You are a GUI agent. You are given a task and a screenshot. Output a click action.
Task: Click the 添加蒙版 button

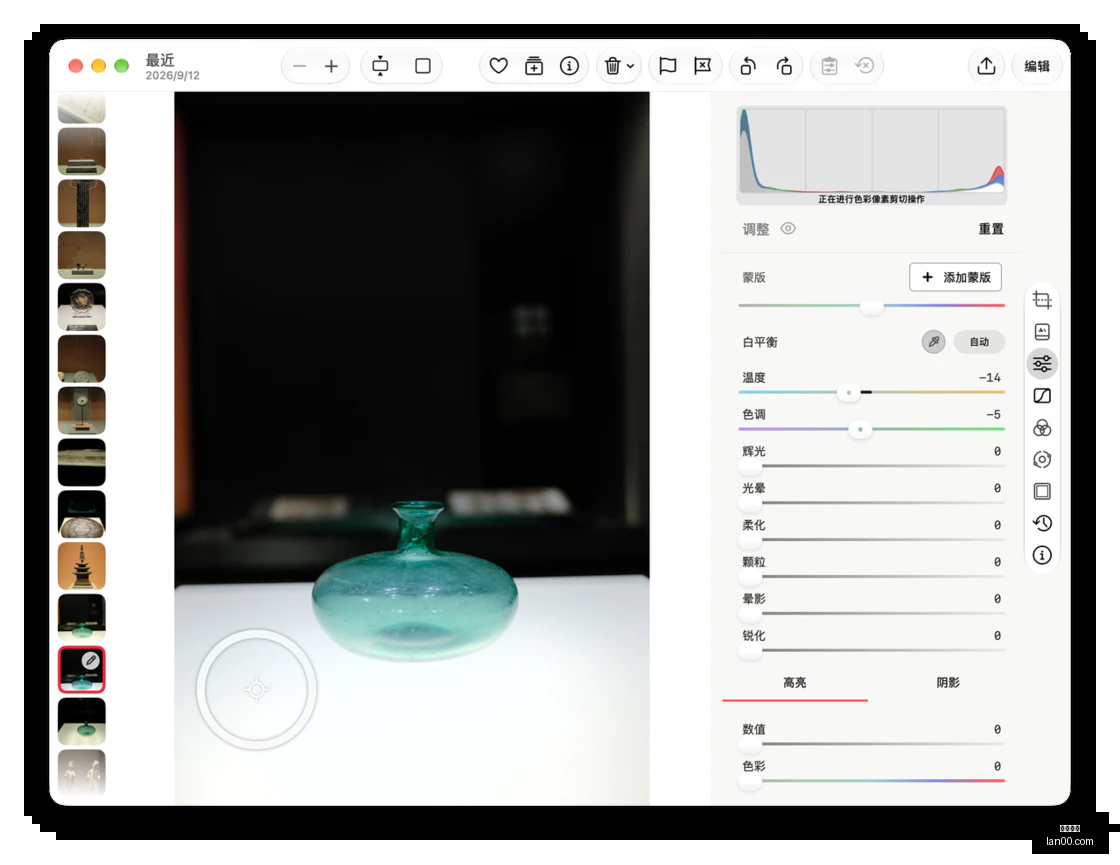[x=955, y=277]
